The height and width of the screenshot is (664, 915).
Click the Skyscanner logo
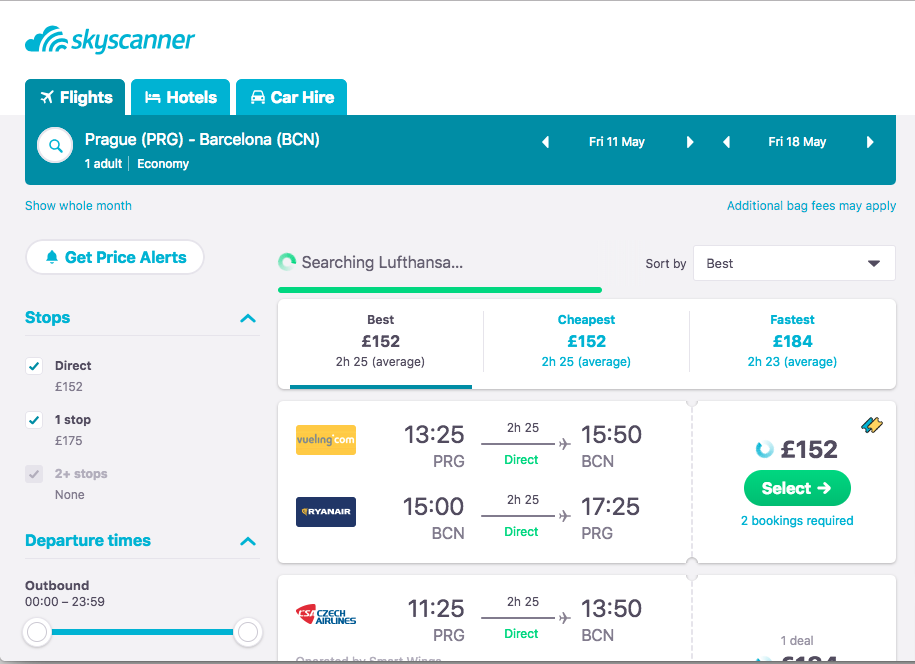click(110, 41)
